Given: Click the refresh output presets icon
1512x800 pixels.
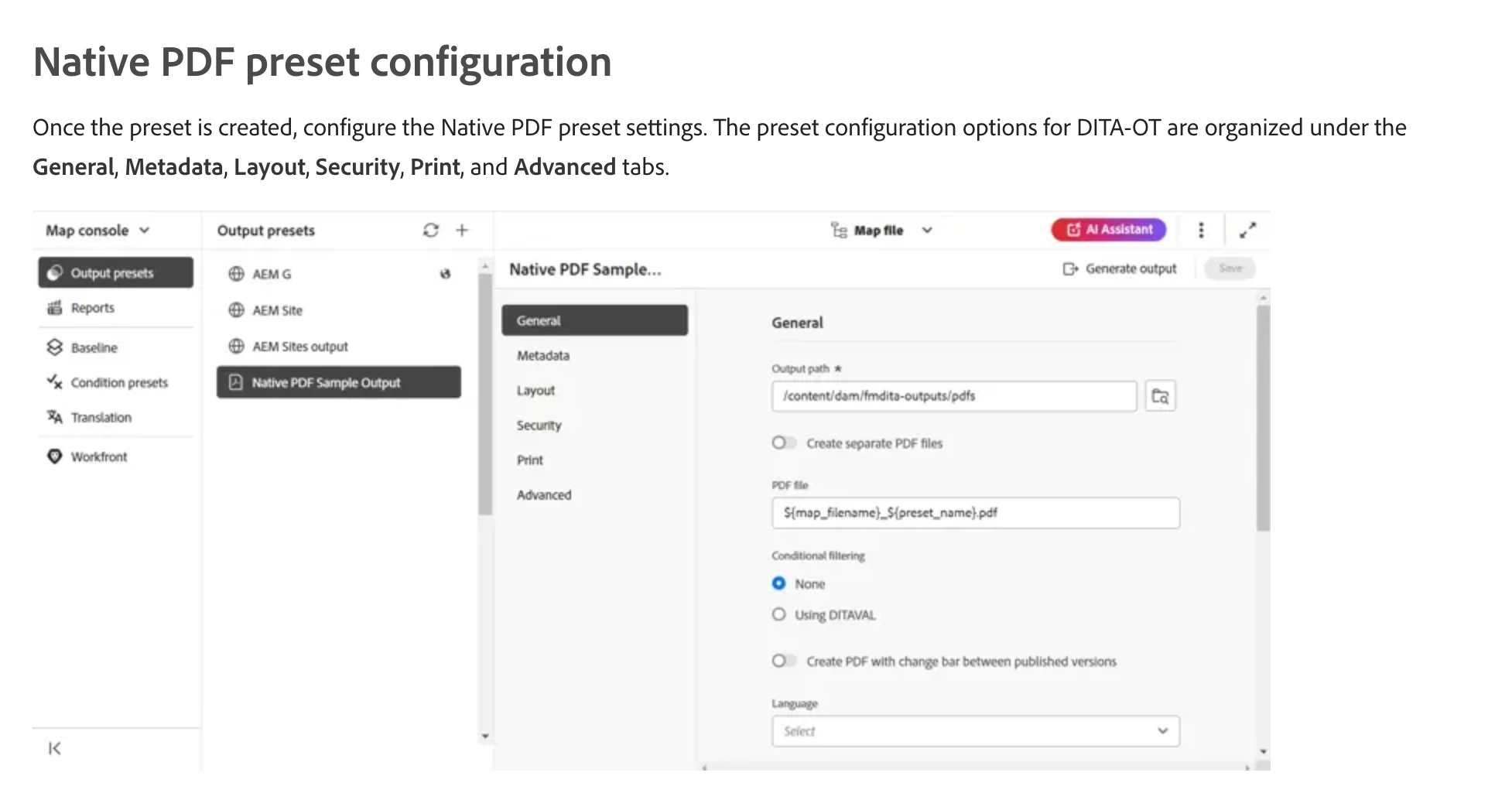Looking at the screenshot, I should pyautogui.click(x=431, y=230).
